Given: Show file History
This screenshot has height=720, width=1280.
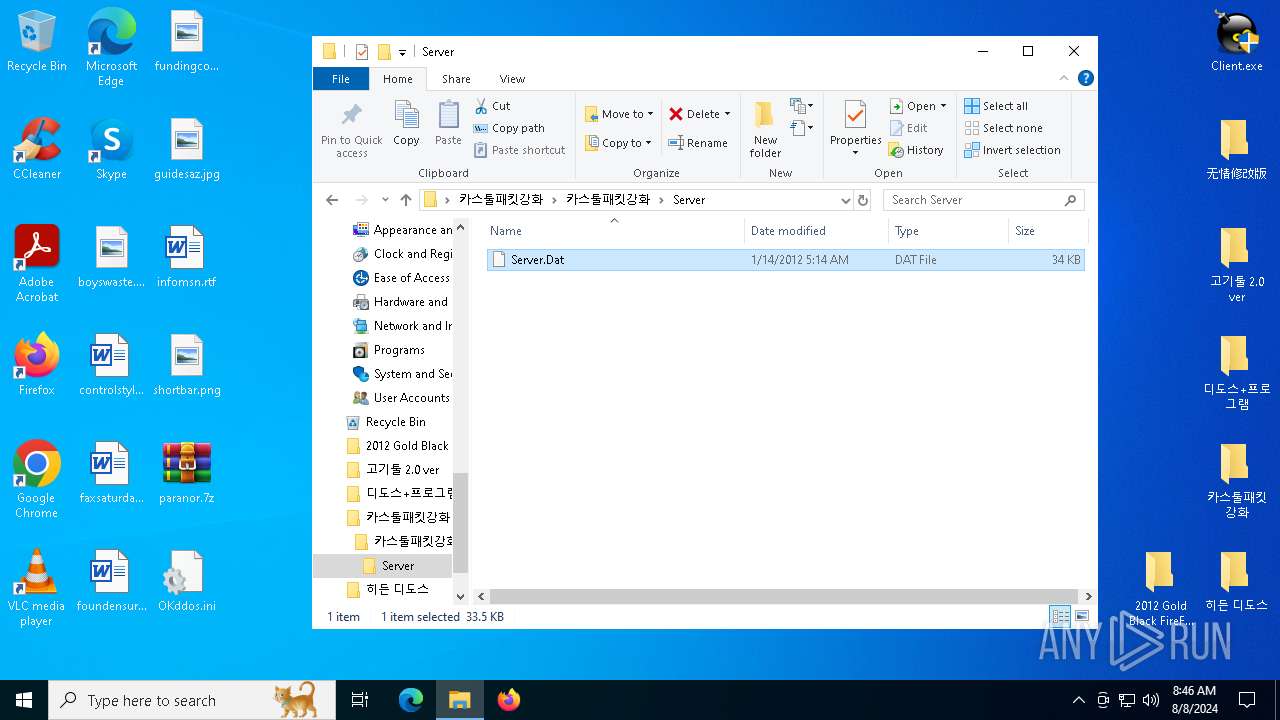Looking at the screenshot, I should 916,150.
